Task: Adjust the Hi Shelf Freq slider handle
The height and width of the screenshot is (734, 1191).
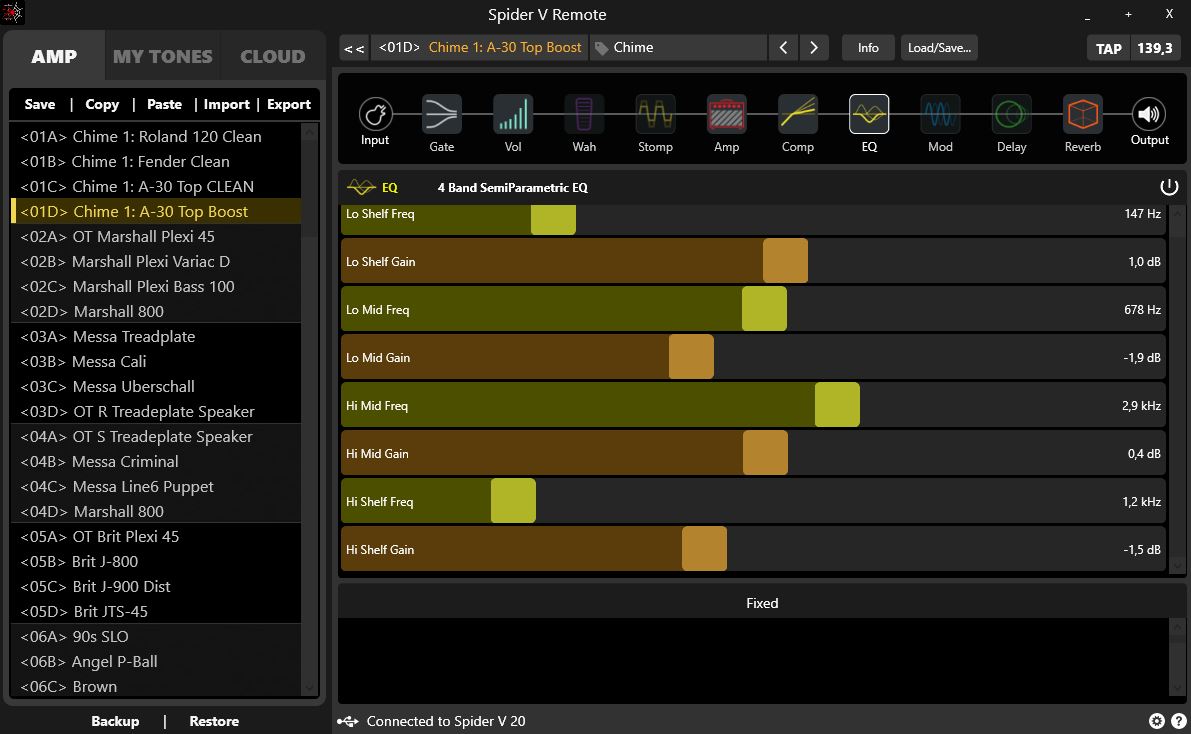Action: pyautogui.click(x=513, y=501)
